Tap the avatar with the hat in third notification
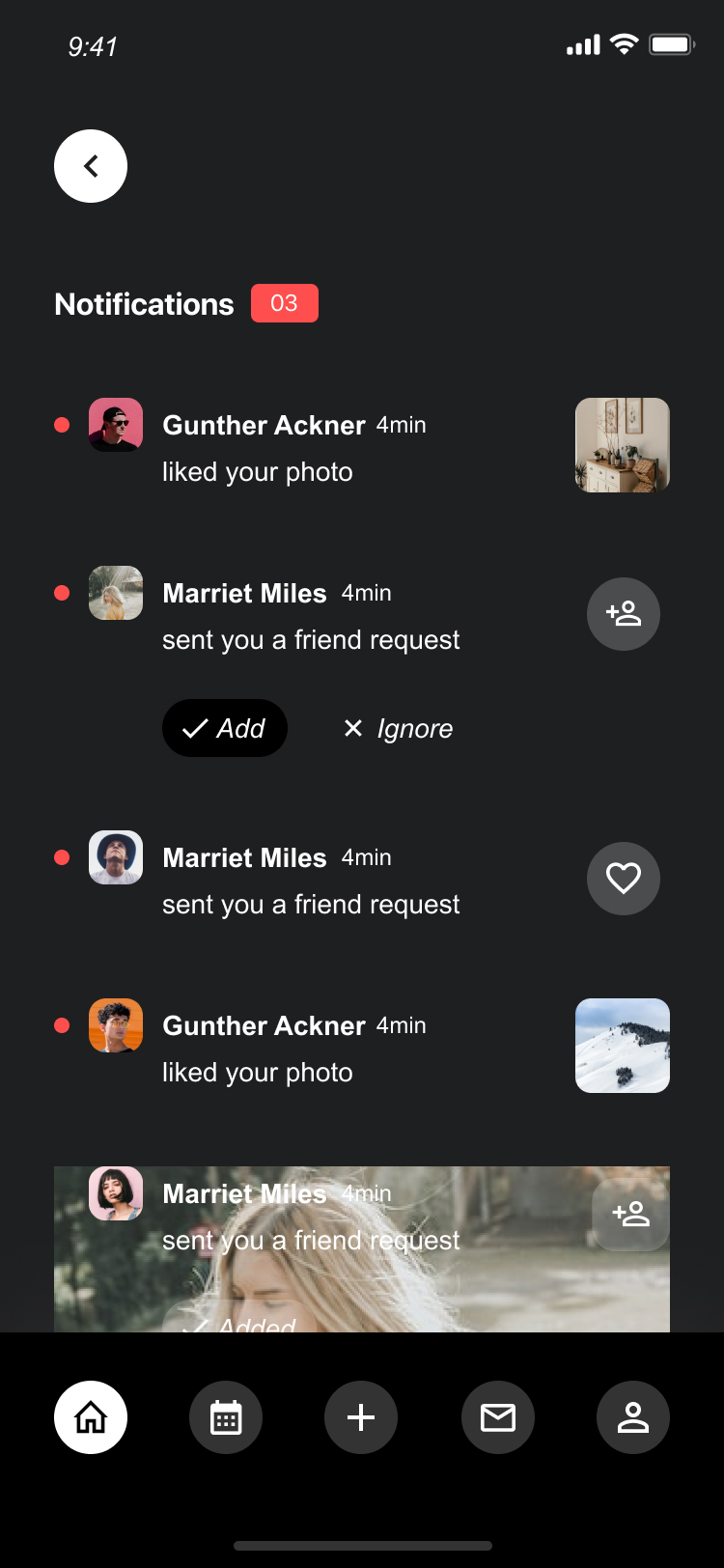724x1568 pixels. point(116,857)
